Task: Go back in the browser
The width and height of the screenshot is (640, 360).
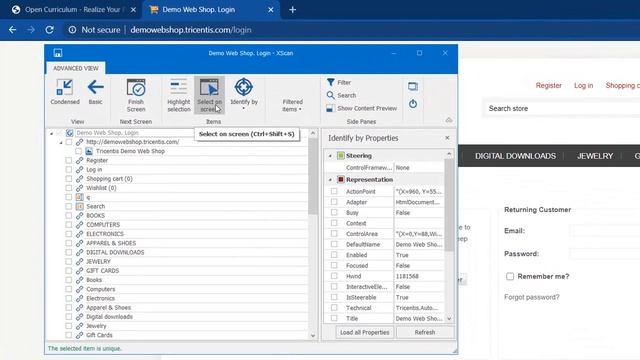Action: [13, 30]
